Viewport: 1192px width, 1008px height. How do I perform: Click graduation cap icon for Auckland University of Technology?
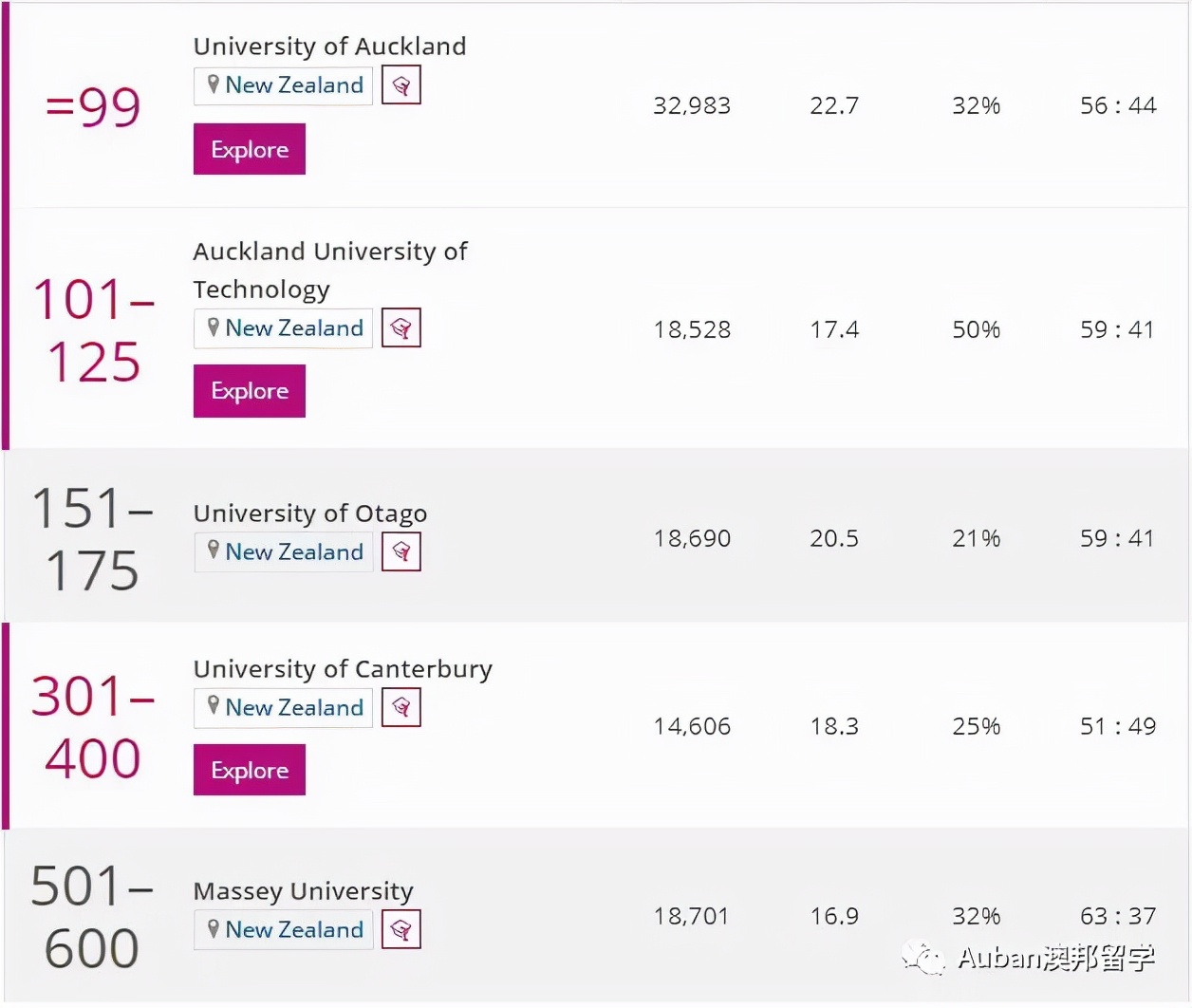pos(401,328)
